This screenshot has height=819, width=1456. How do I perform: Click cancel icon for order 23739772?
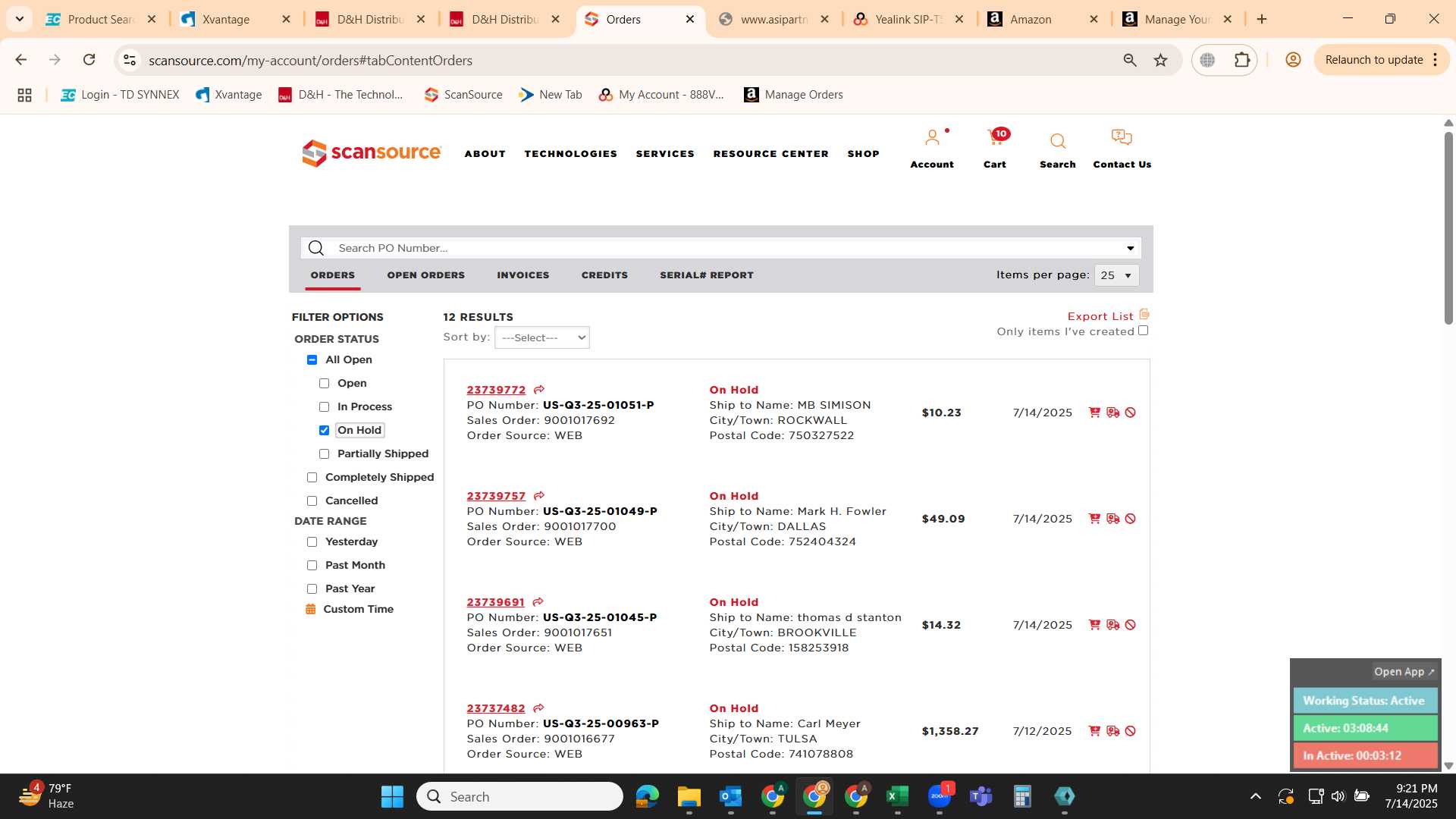click(1130, 413)
